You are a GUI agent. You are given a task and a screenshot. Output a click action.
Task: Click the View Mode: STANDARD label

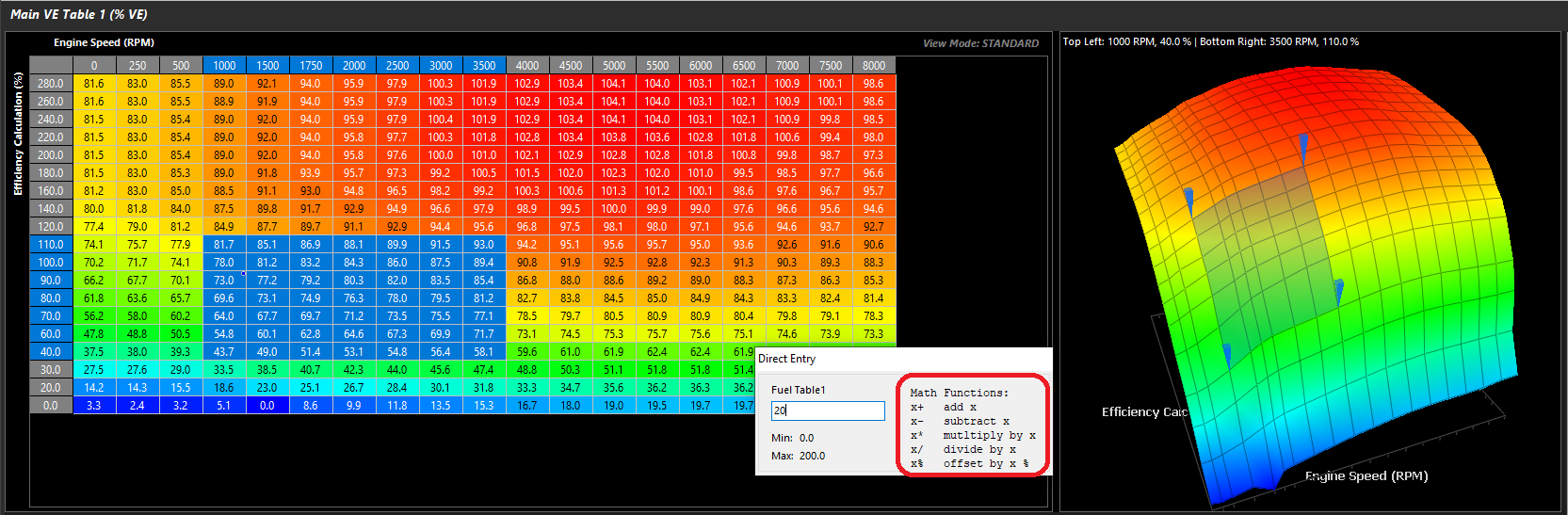pyautogui.click(x=981, y=43)
